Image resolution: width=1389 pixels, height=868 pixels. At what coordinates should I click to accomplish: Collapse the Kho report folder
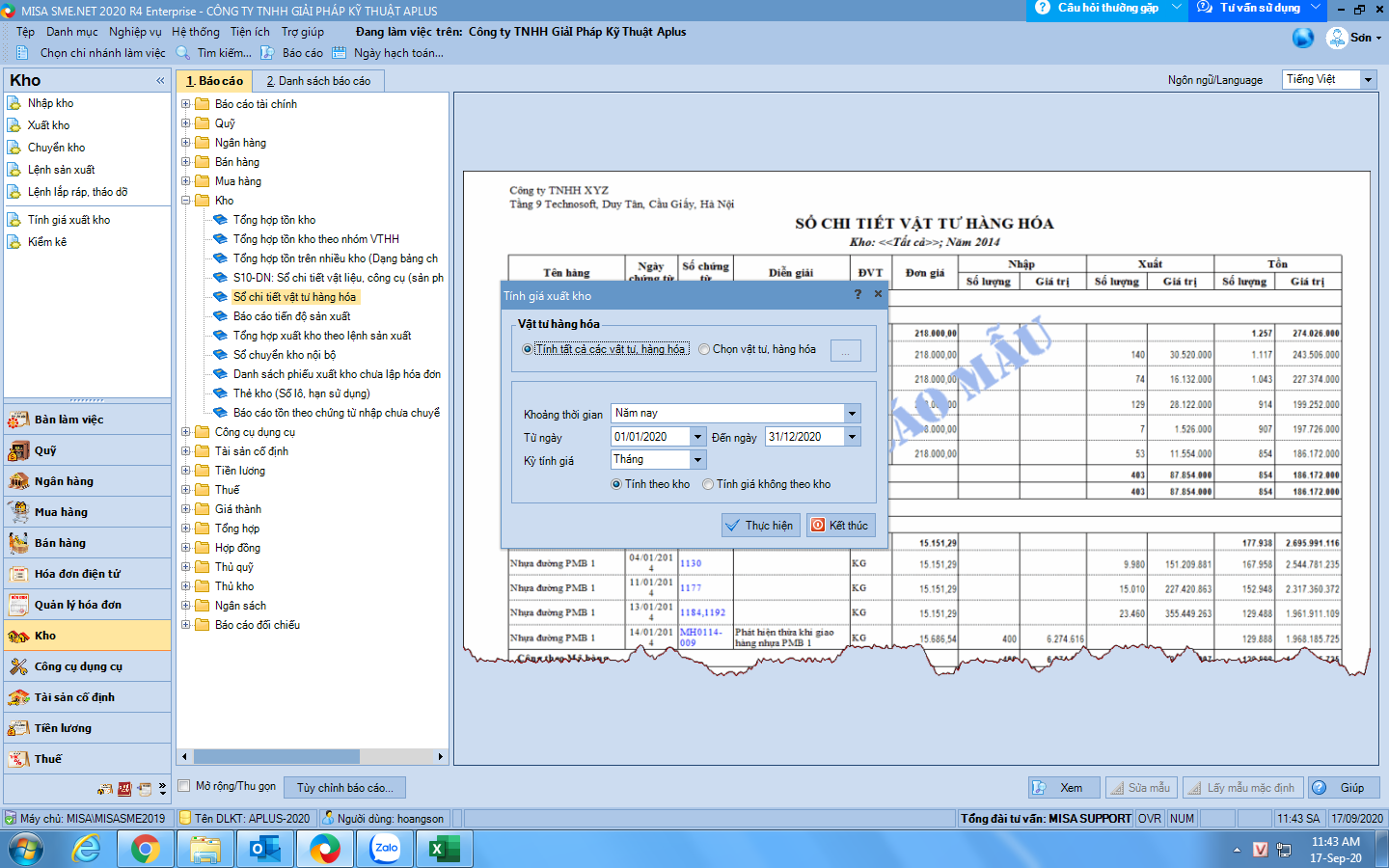(186, 201)
